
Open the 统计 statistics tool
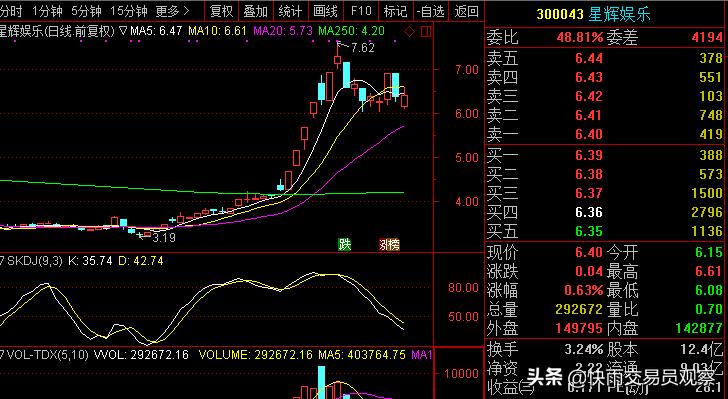291,11
